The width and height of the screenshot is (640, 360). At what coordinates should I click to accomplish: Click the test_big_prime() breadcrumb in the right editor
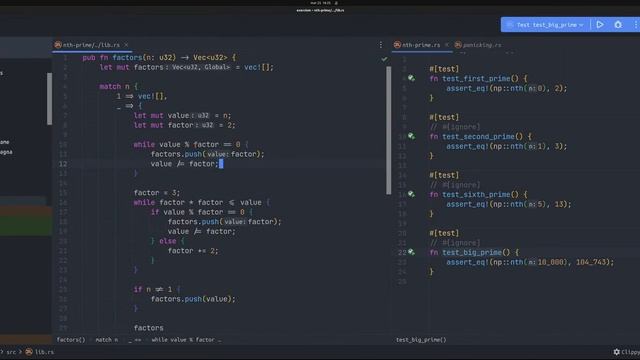coord(421,340)
